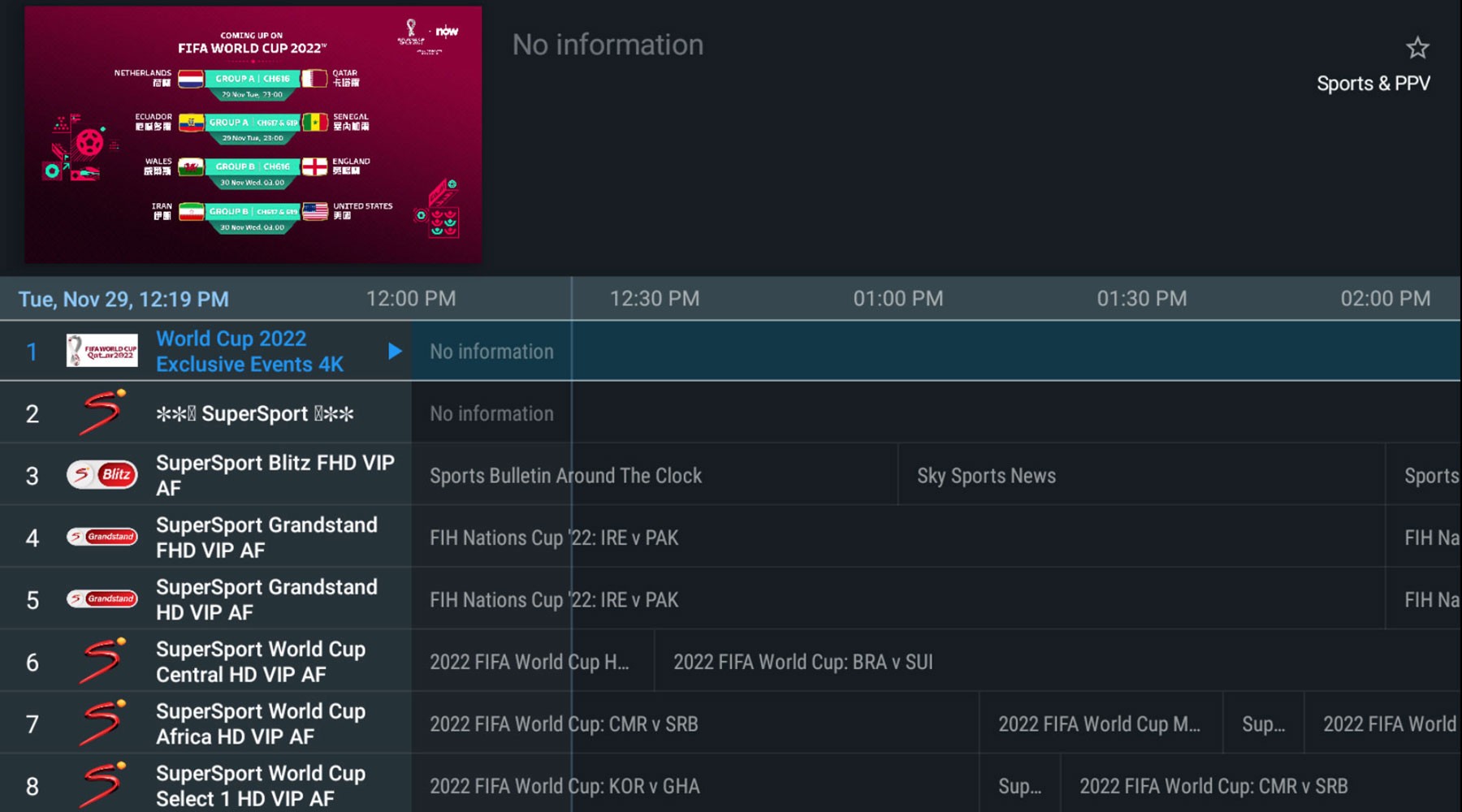Select the **SuperSport** channel name
Image resolution: width=1462 pixels, height=812 pixels.
(255, 413)
